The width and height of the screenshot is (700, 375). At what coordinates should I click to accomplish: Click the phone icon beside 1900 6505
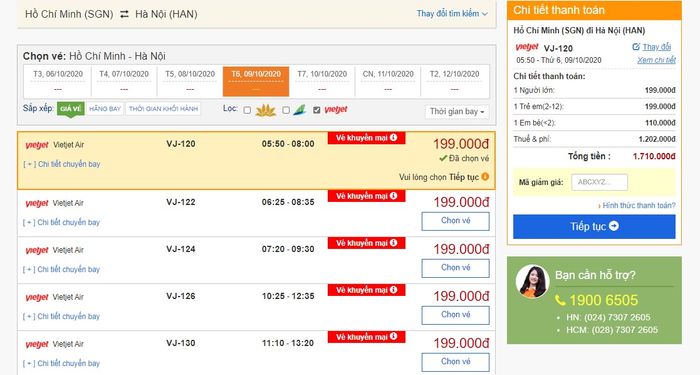point(560,300)
